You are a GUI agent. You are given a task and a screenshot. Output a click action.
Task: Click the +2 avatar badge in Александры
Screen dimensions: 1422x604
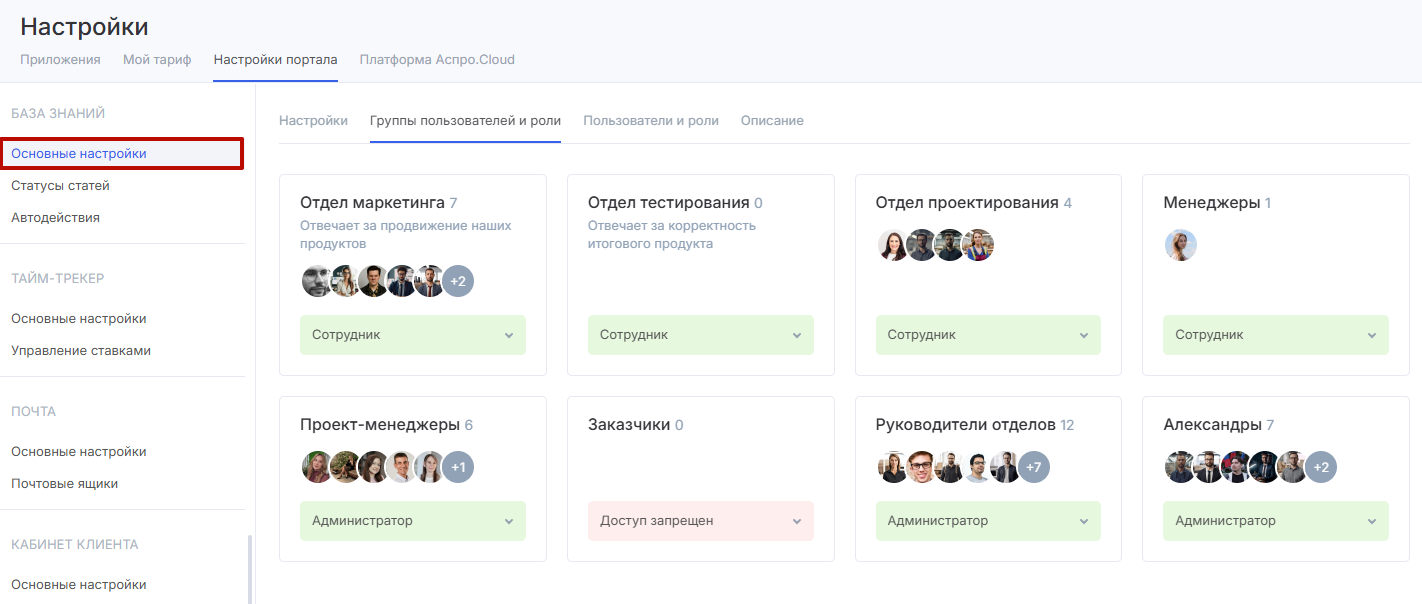(1321, 467)
